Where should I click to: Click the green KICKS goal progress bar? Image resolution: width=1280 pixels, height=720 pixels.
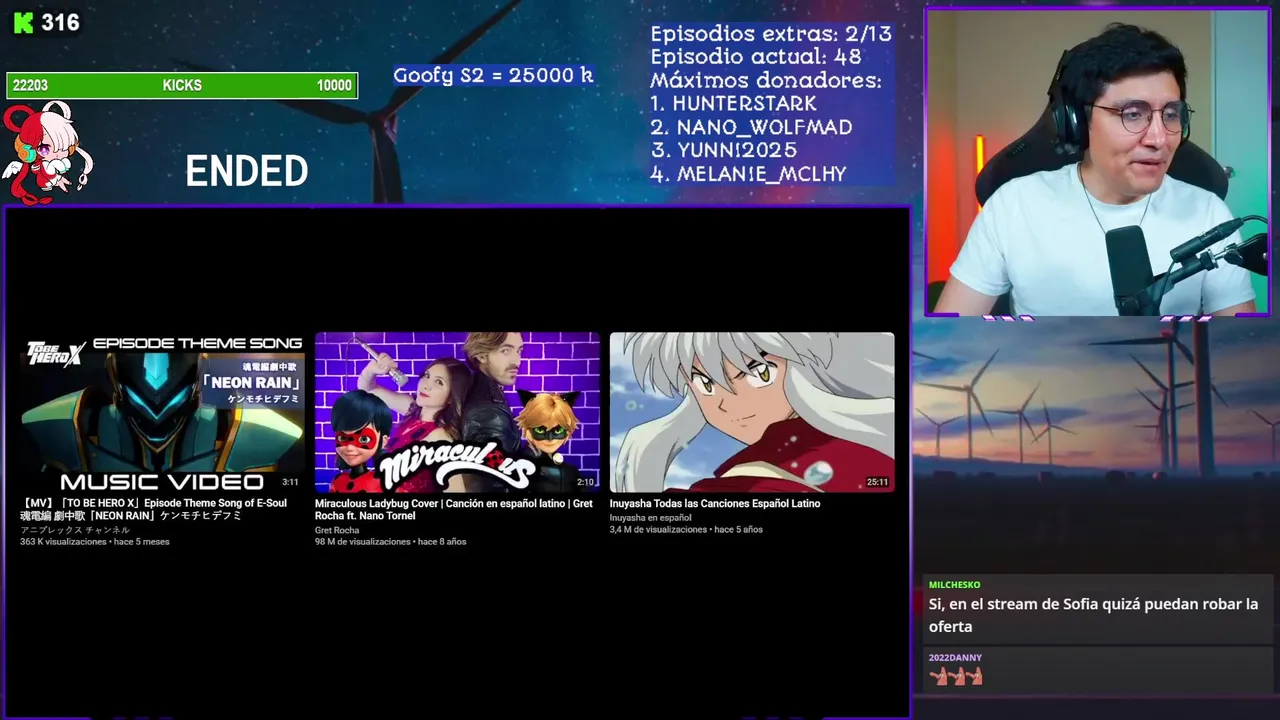(182, 86)
